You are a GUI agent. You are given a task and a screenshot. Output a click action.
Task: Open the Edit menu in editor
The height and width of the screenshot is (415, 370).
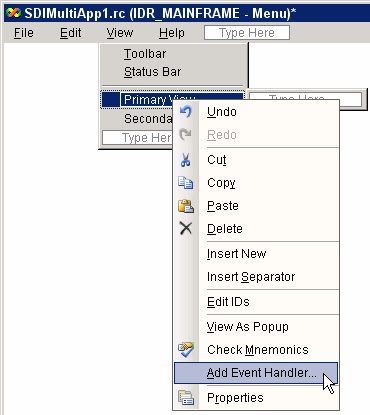[x=70, y=33]
